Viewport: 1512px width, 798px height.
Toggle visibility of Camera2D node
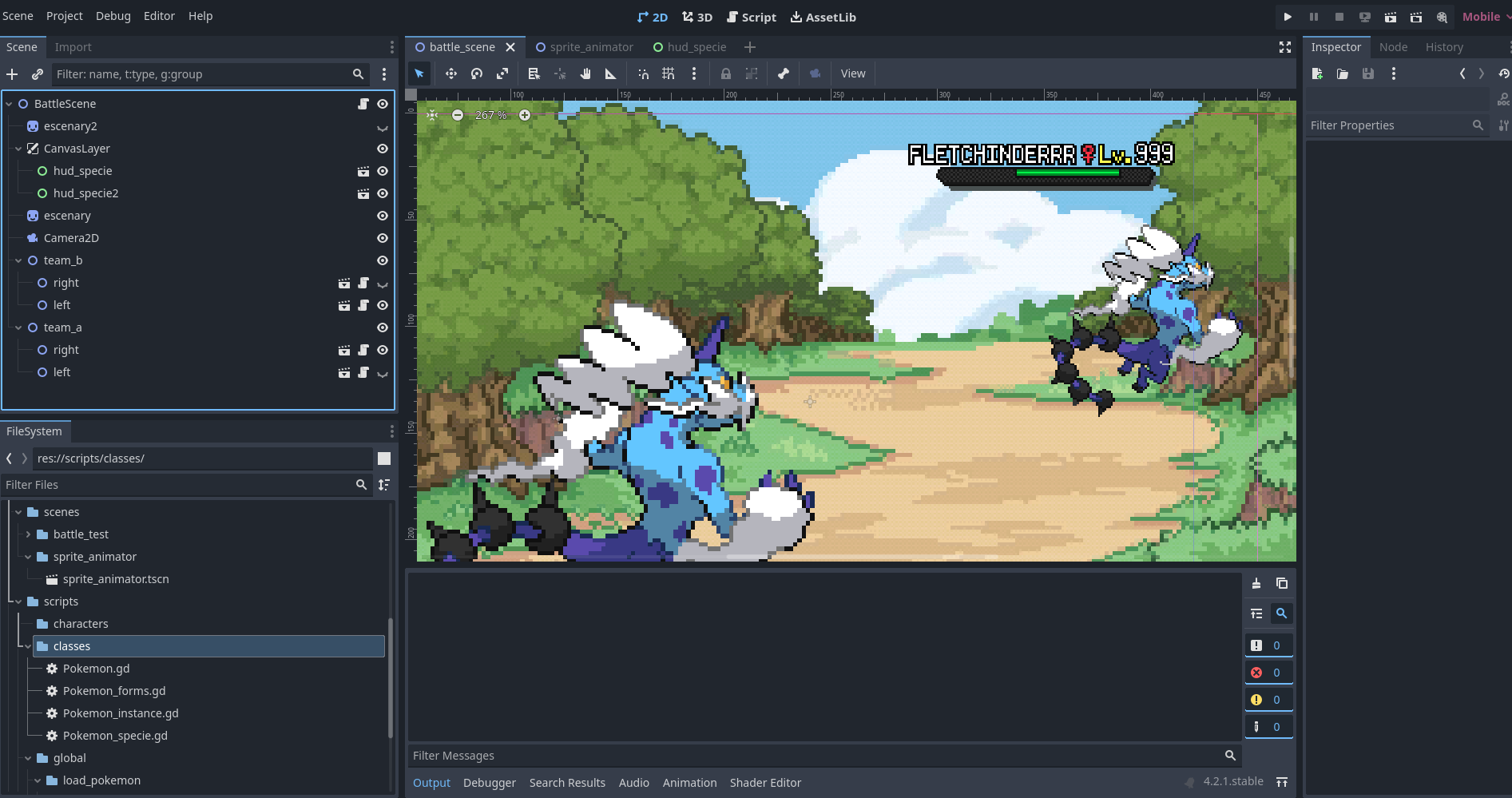pyautogui.click(x=383, y=238)
